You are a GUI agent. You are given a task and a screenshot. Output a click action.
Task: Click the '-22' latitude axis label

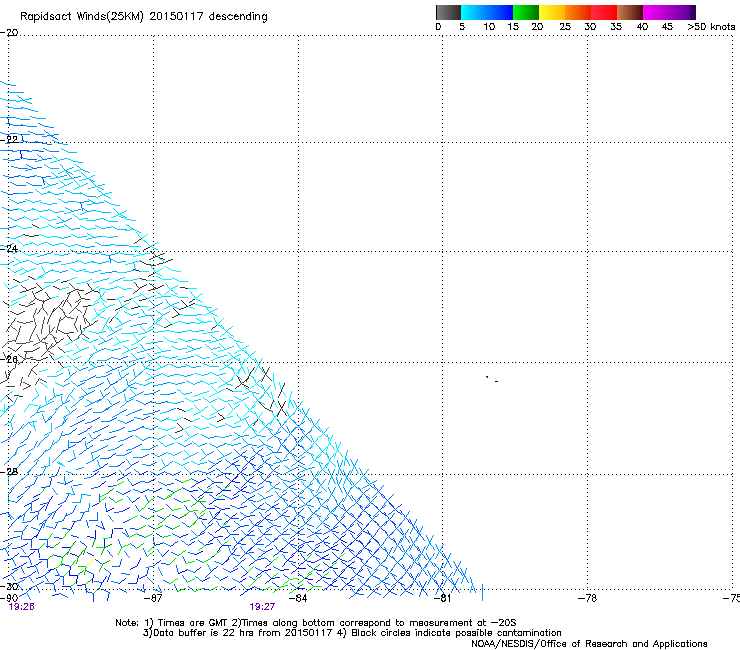[x=9, y=140]
